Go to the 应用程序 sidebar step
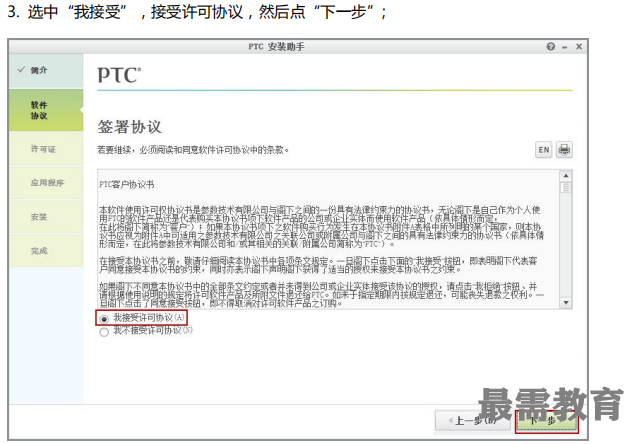 click(46, 183)
